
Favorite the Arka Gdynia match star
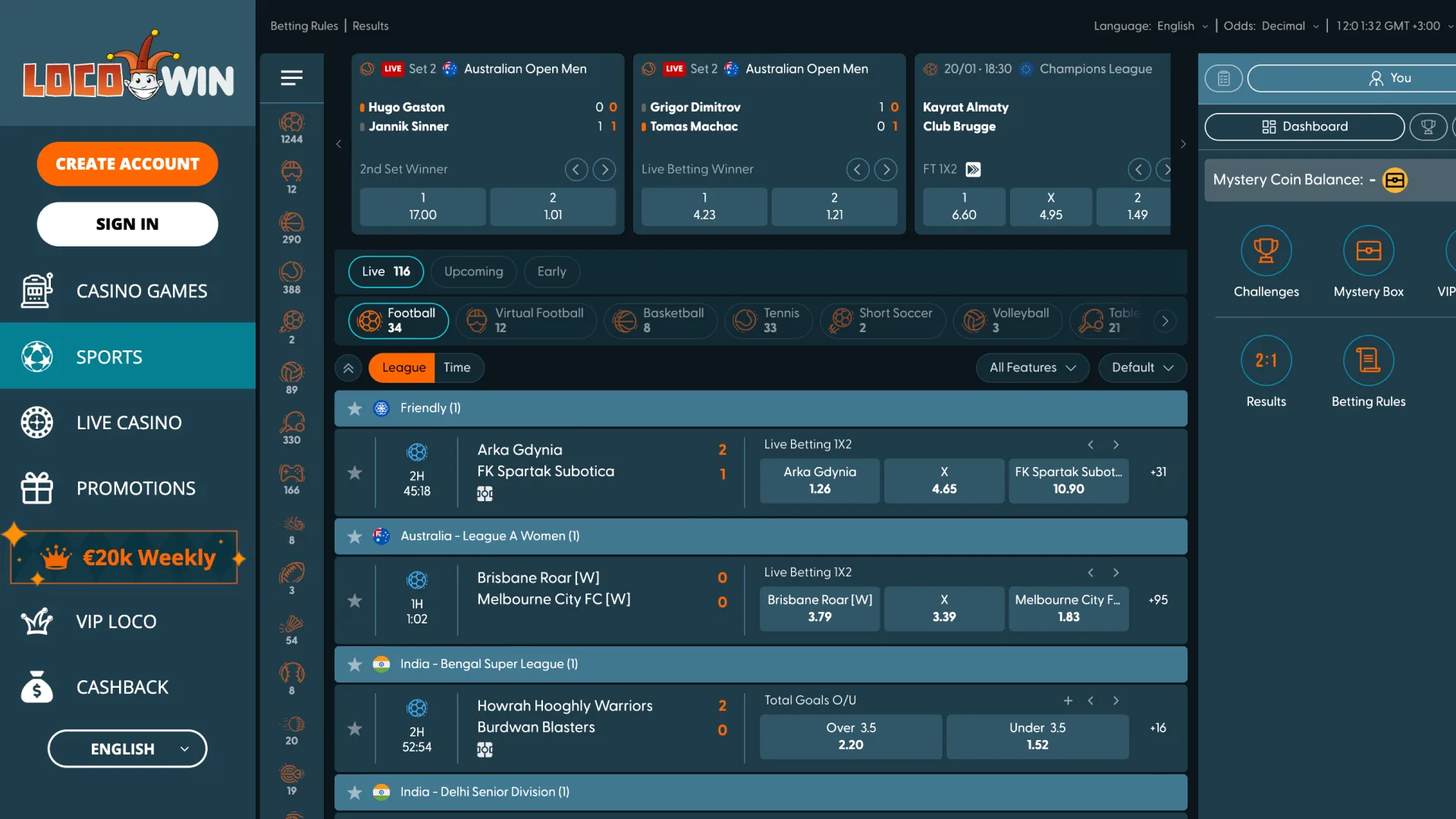click(x=354, y=472)
